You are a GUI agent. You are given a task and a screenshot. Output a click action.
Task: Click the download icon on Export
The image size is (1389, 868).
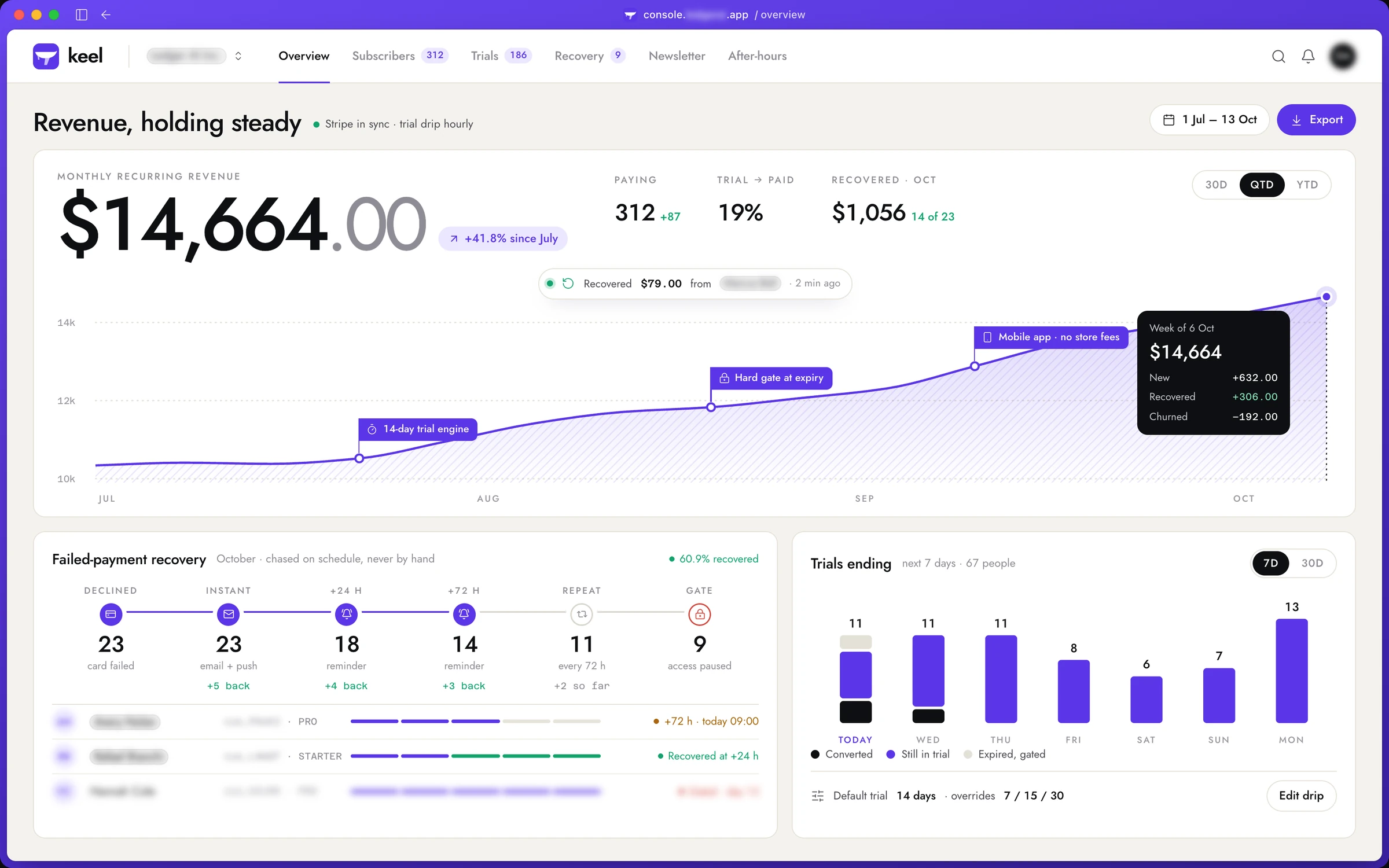point(1296,120)
